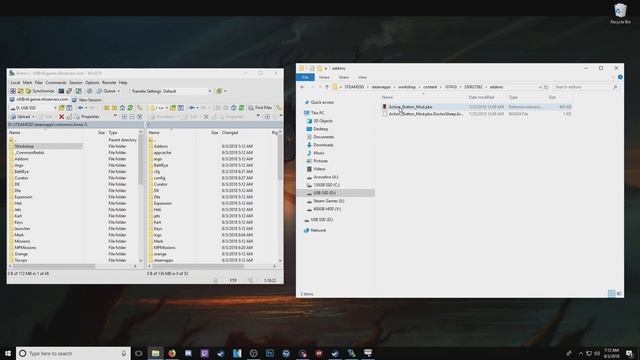Click the local panel filter icon
Screen dimensions: 640x360
click(x=69, y=108)
